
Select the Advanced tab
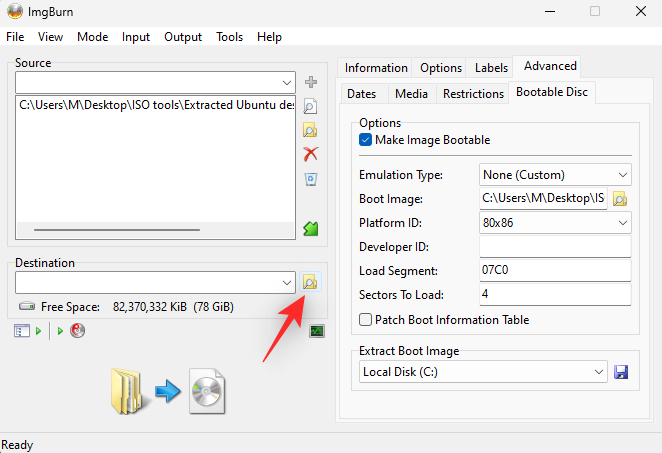click(x=550, y=66)
